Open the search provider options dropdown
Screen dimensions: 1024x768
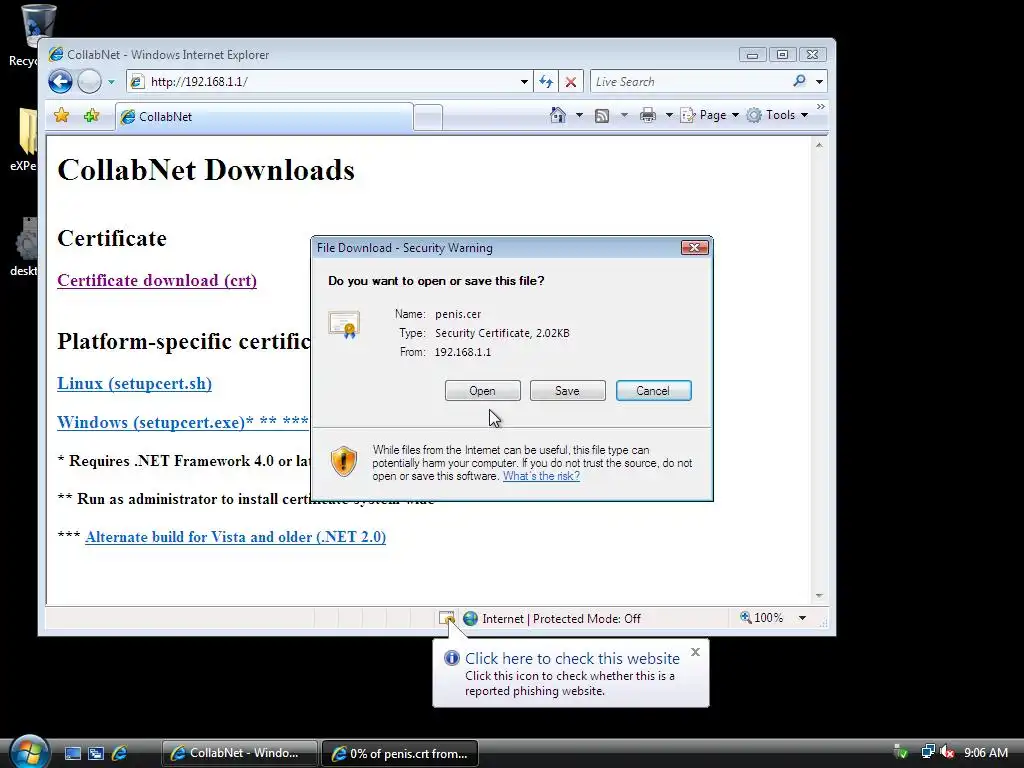point(819,82)
